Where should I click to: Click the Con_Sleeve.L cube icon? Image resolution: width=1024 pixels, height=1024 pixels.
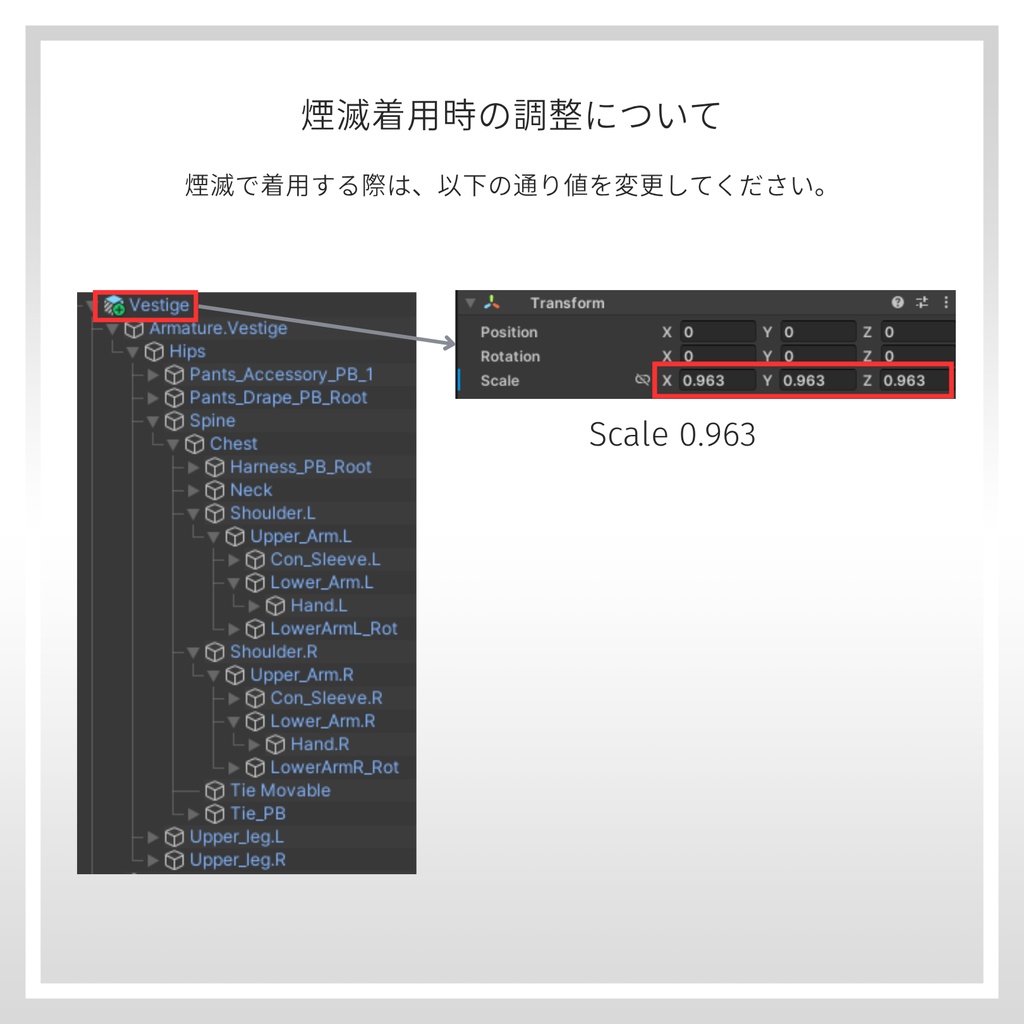[255, 560]
